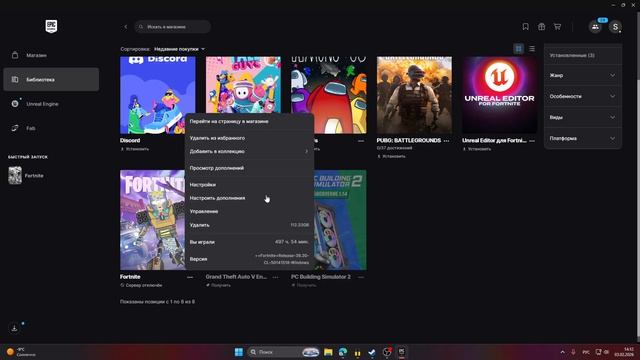Click the PUBG: BATTLEGROUNDS cover thumbnail
The width and height of the screenshot is (640, 360).
pos(414,95)
